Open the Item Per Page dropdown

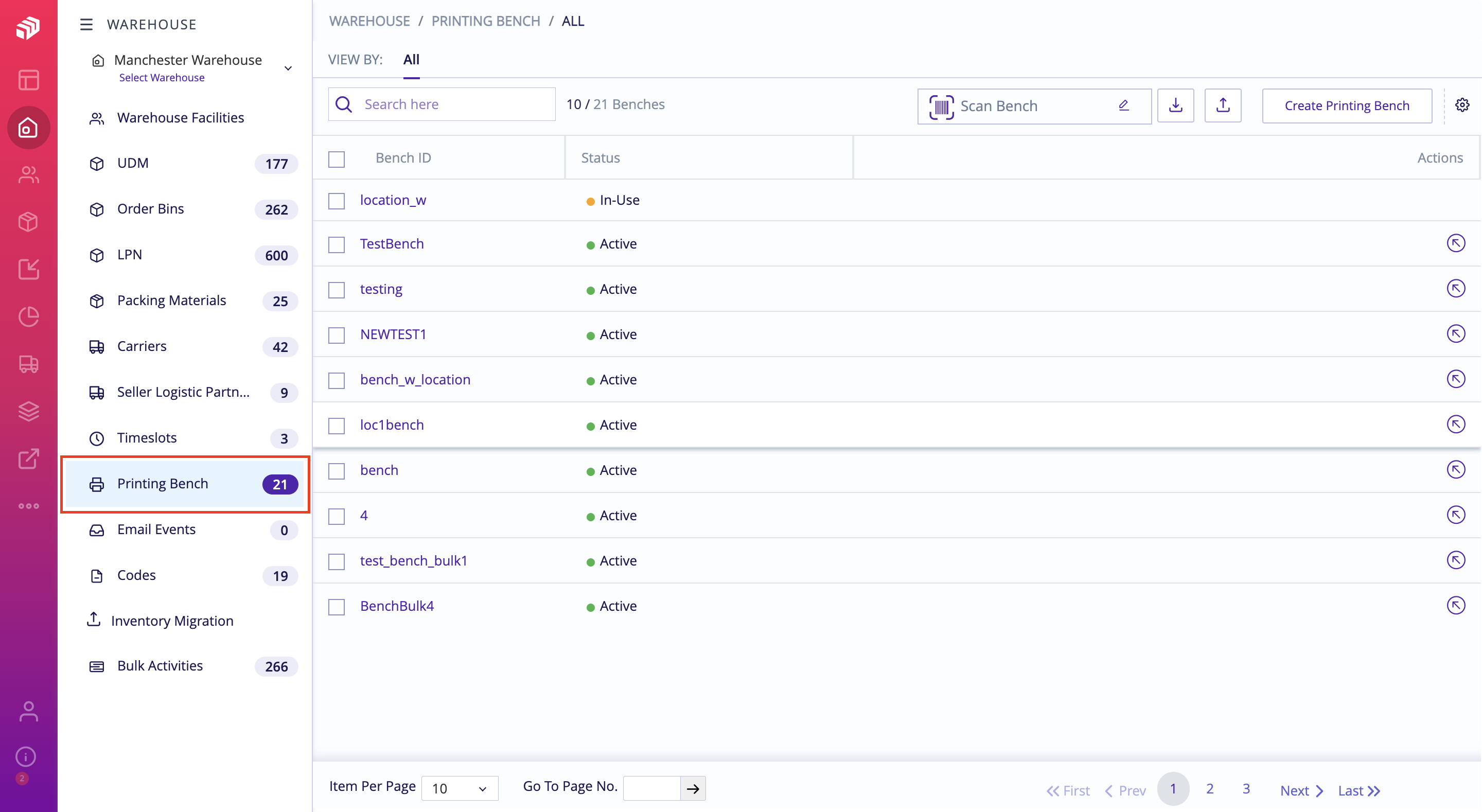click(x=460, y=788)
